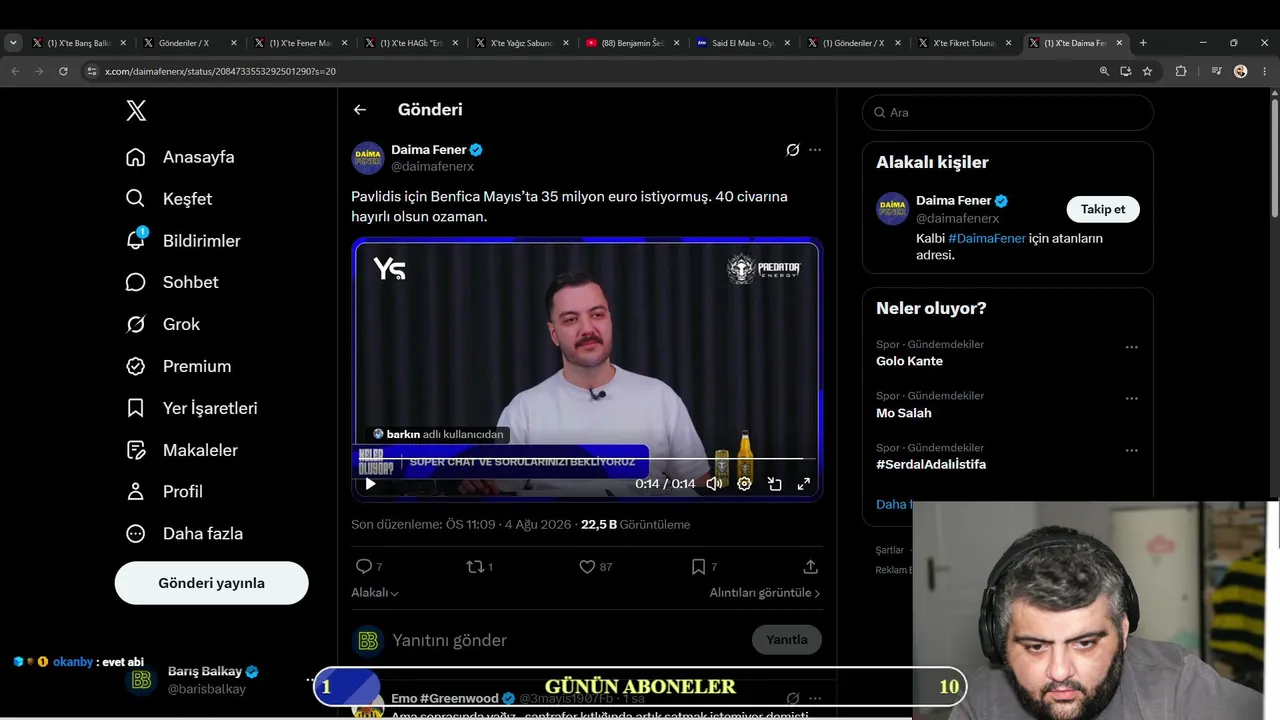Open the #DaimaFener hashtag link

987,239
